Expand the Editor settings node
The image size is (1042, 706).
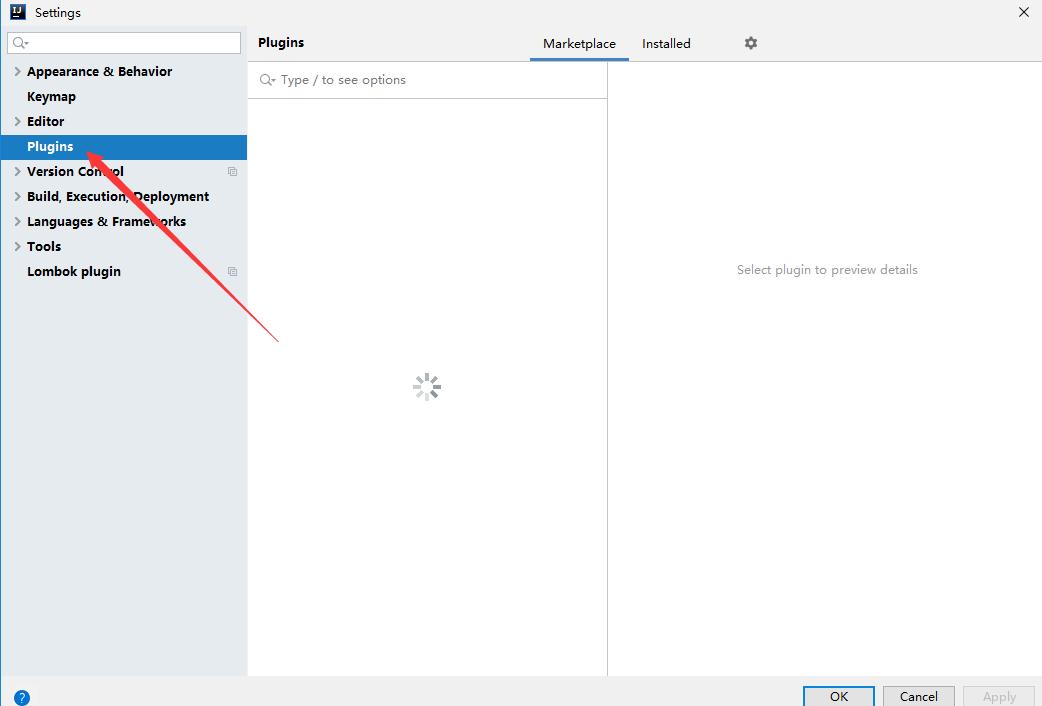(x=17, y=121)
